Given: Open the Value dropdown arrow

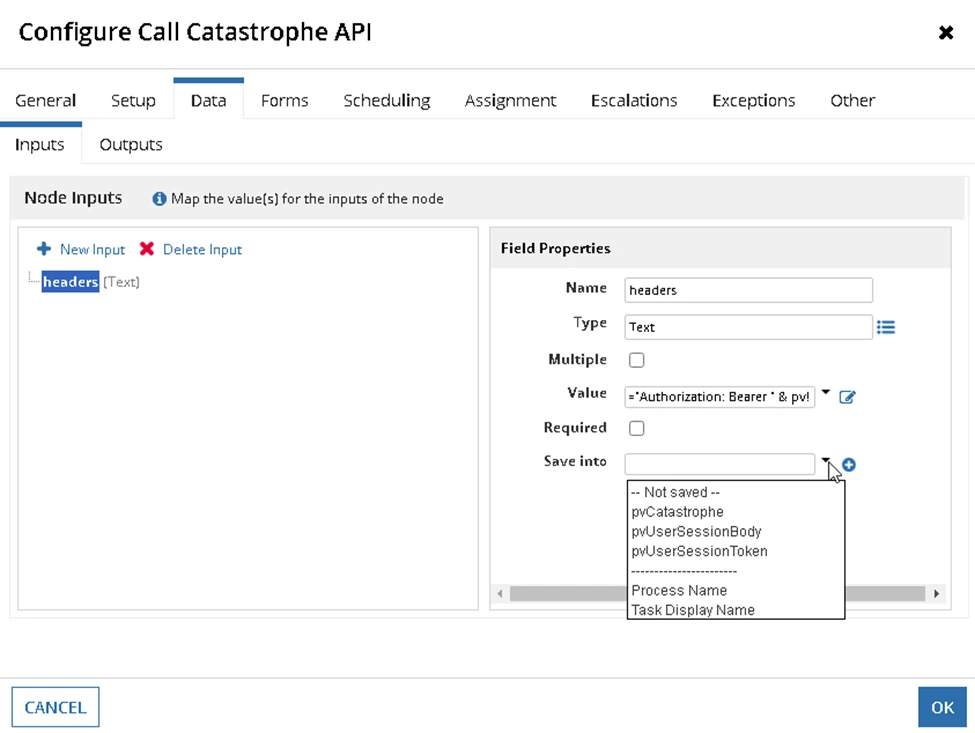Looking at the screenshot, I should pyautogui.click(x=825, y=392).
